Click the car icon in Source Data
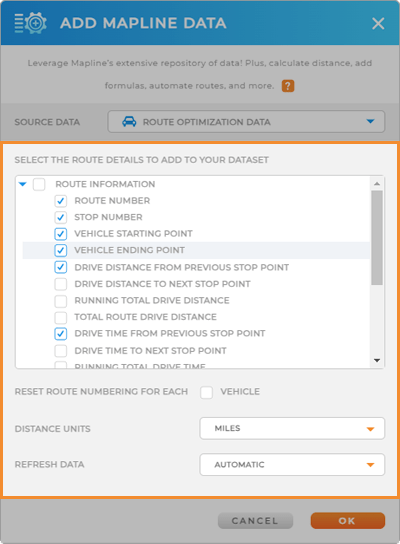This screenshot has height=544, width=400. [x=129, y=122]
